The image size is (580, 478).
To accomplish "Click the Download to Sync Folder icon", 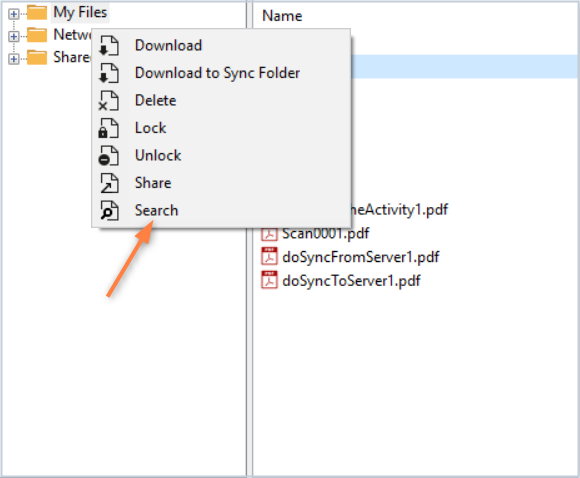I will coord(109,73).
